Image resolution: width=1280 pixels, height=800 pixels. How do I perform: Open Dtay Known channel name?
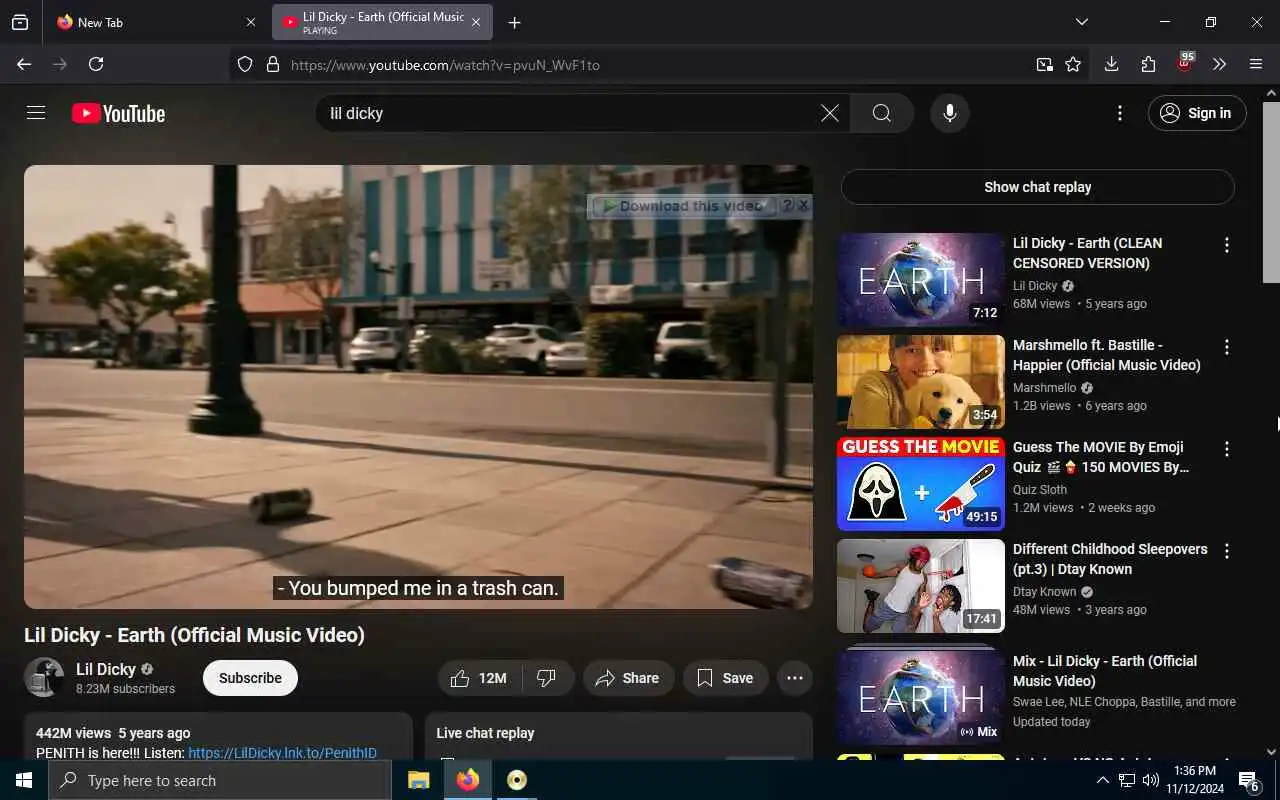(1045, 592)
